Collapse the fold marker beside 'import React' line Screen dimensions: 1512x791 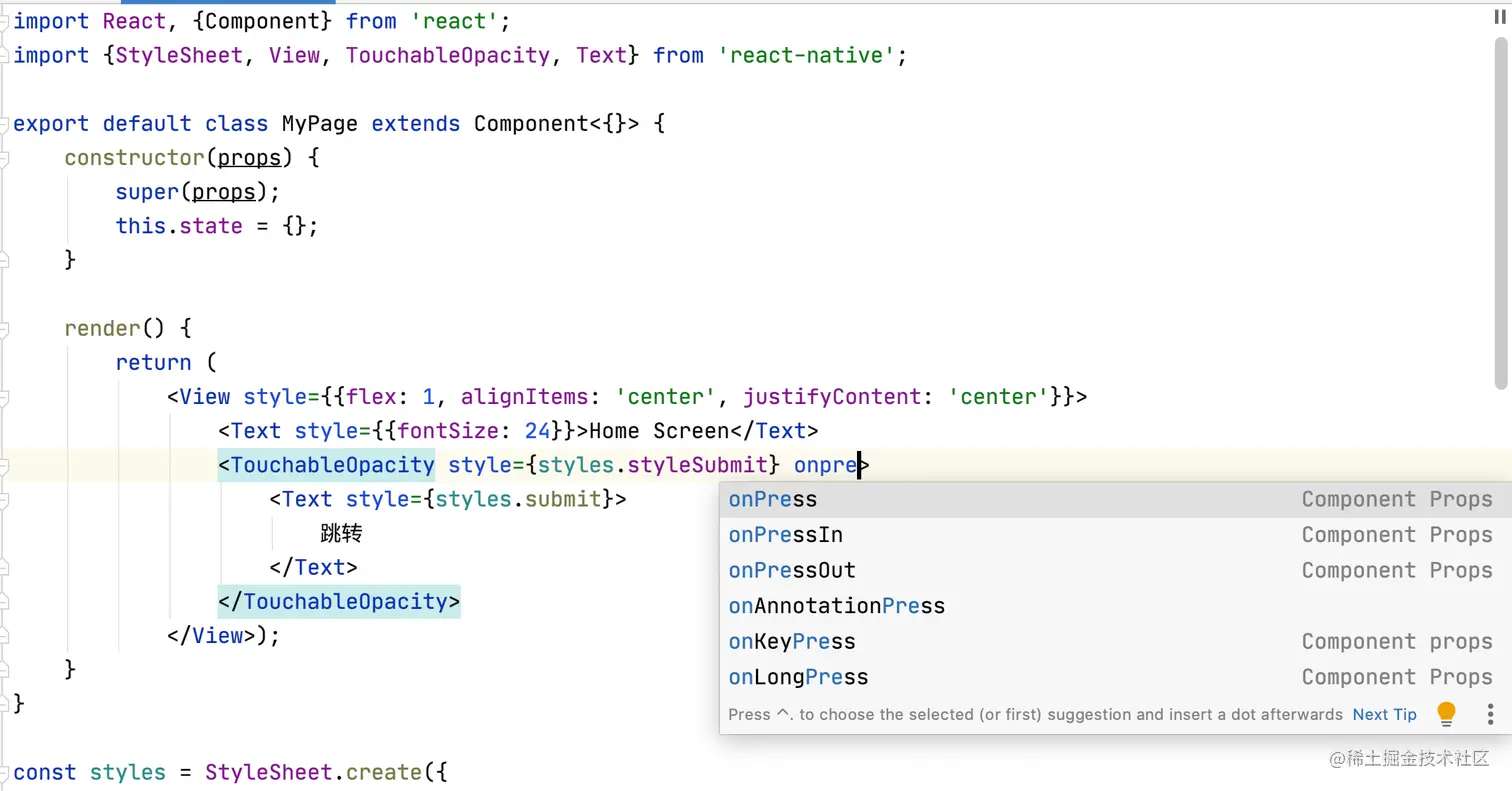click(x=5, y=22)
